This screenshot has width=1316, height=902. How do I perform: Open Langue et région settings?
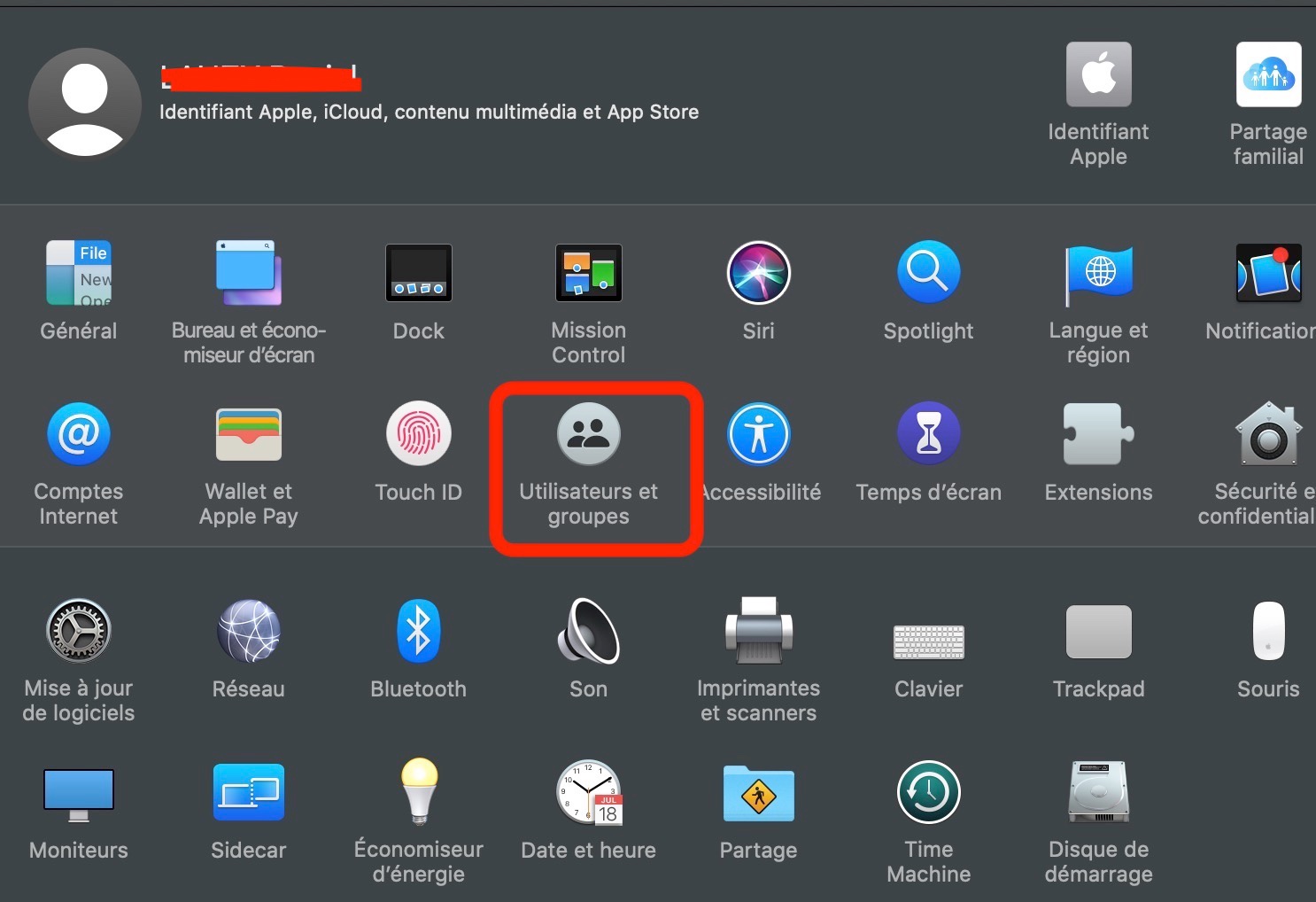1098,275
